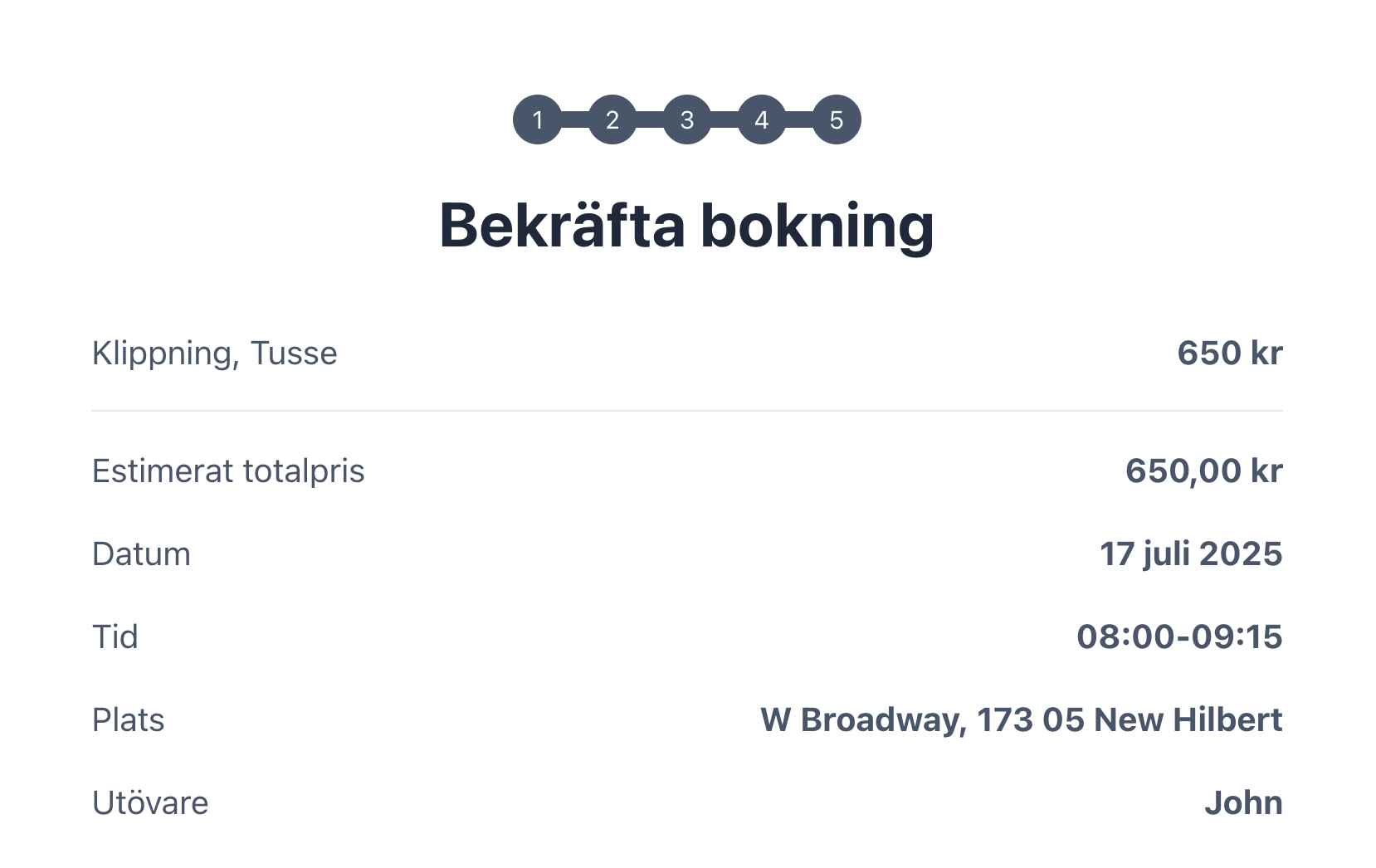Click the 'Datum' label

pos(141,553)
